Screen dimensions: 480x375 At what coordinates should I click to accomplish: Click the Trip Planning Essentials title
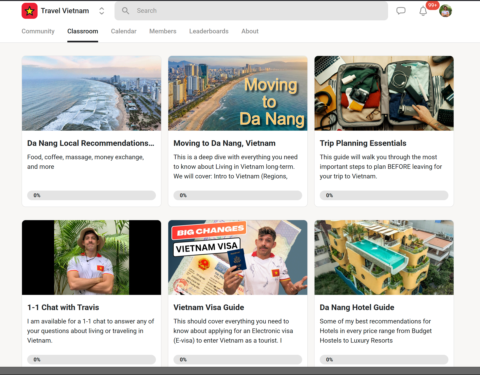pos(363,143)
